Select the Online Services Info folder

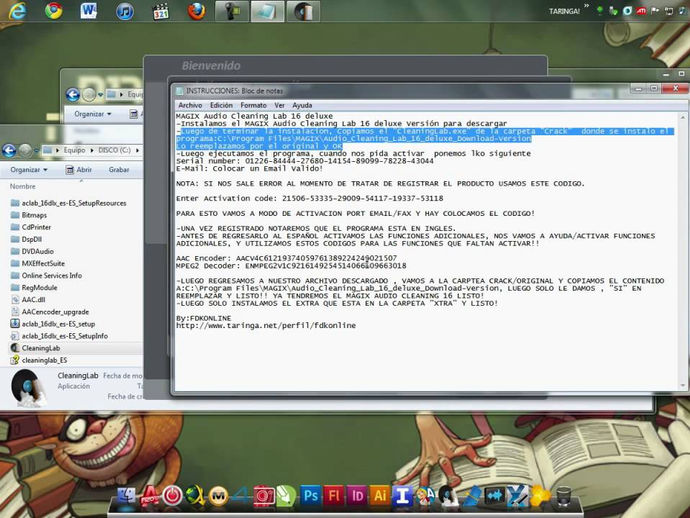(x=46, y=276)
